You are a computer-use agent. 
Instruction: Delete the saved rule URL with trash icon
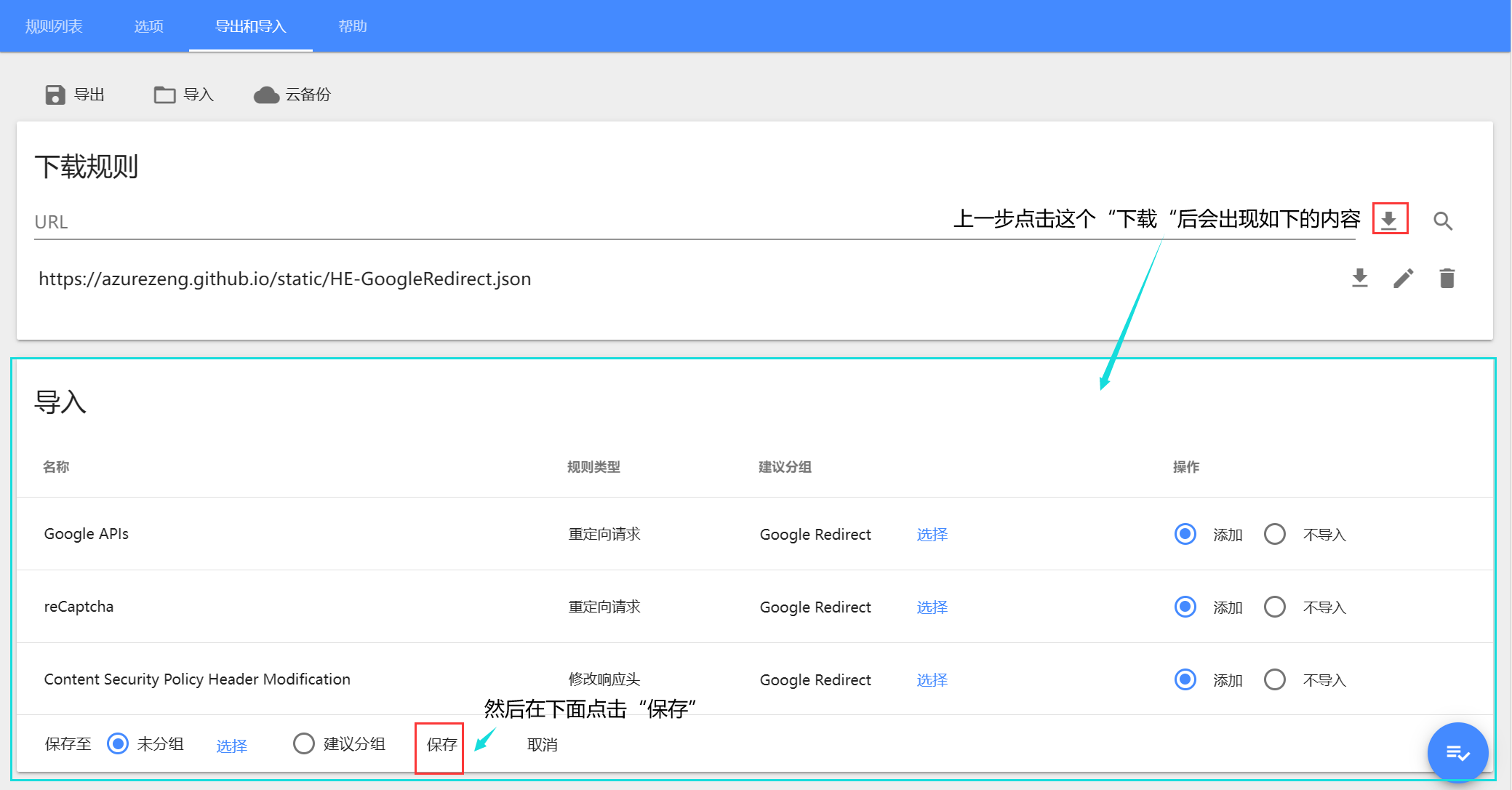coord(1447,278)
